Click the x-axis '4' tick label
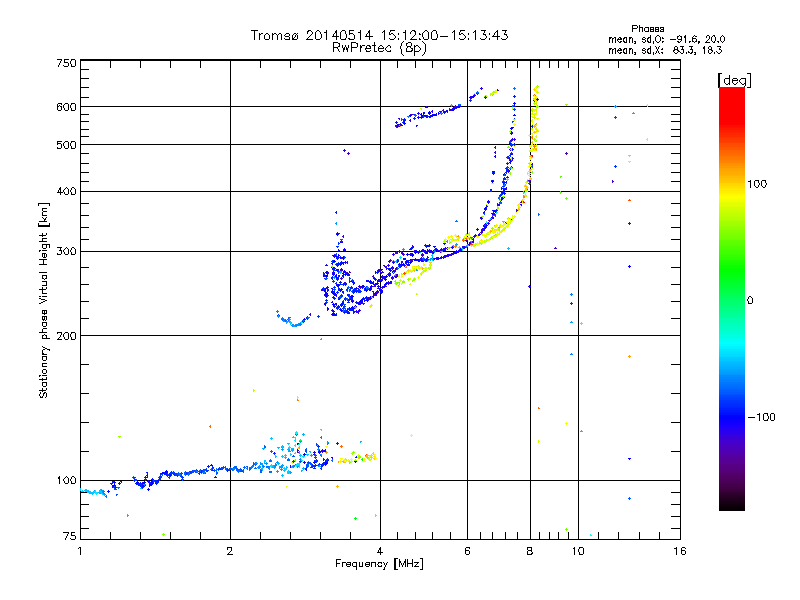The image size is (800, 600). (380, 551)
